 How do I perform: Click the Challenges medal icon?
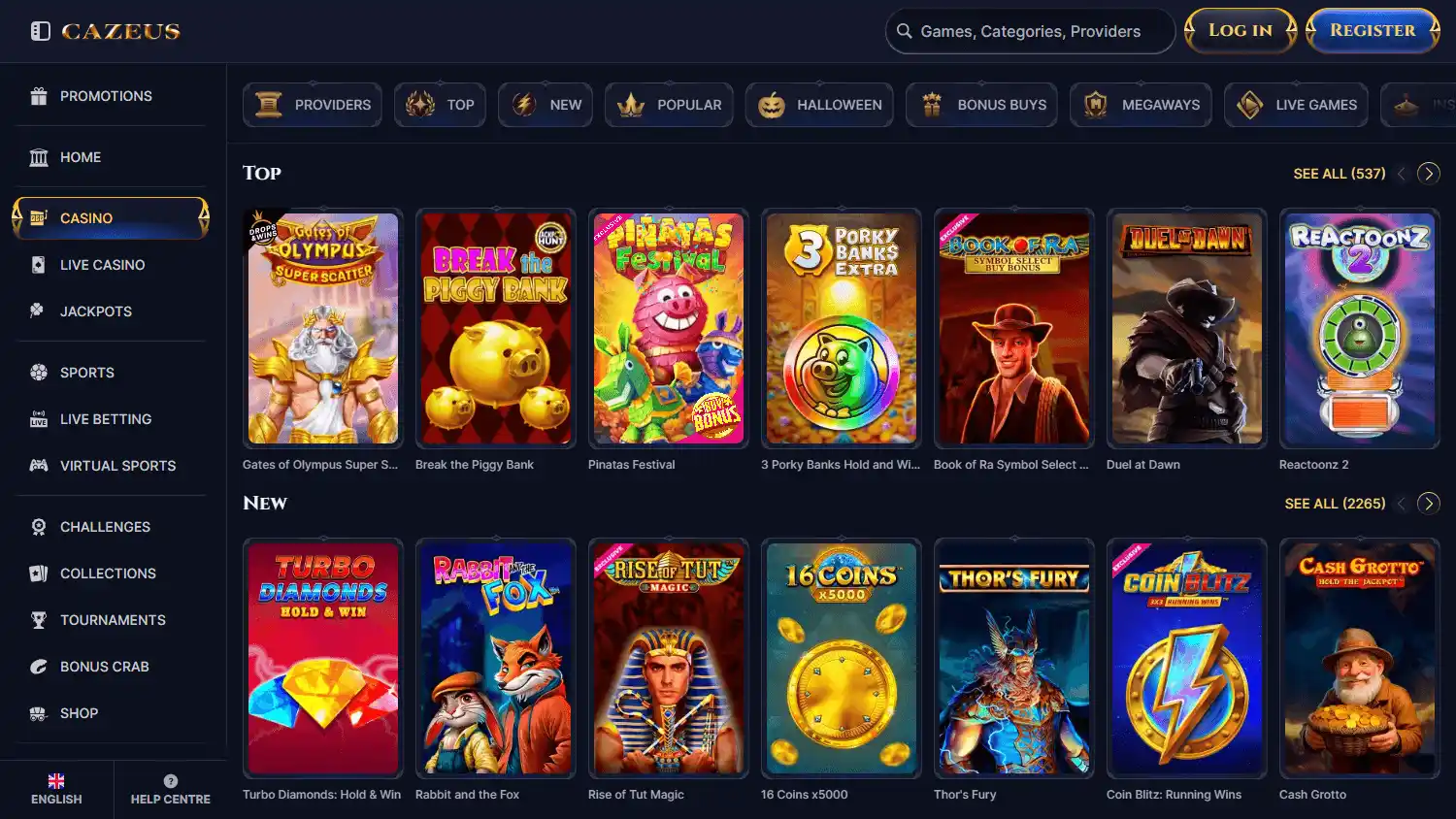tap(39, 527)
